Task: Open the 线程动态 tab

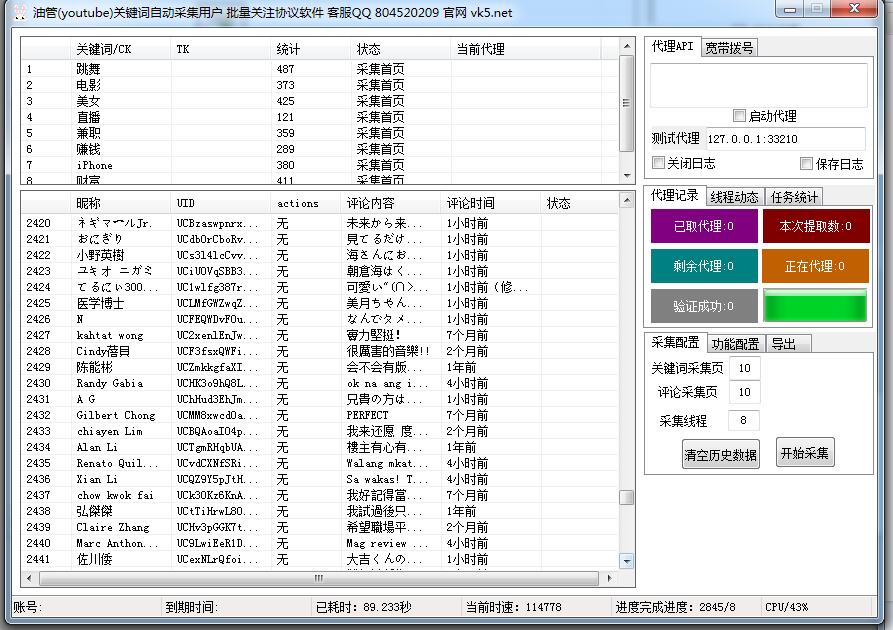Action: (x=734, y=197)
